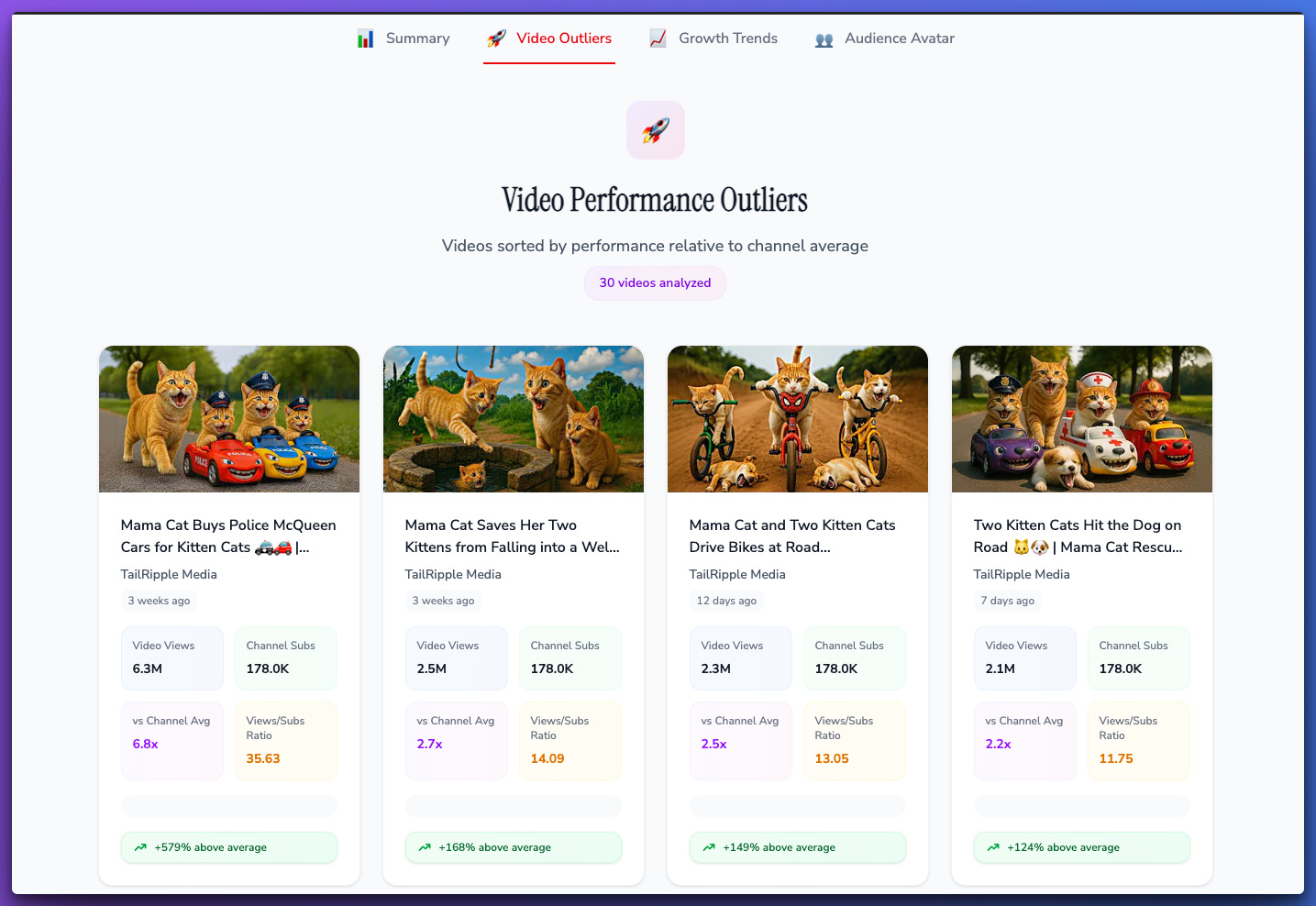The width and height of the screenshot is (1316, 906).
Task: Click the 6.8x vs Channel Avg value
Action: pos(146,744)
